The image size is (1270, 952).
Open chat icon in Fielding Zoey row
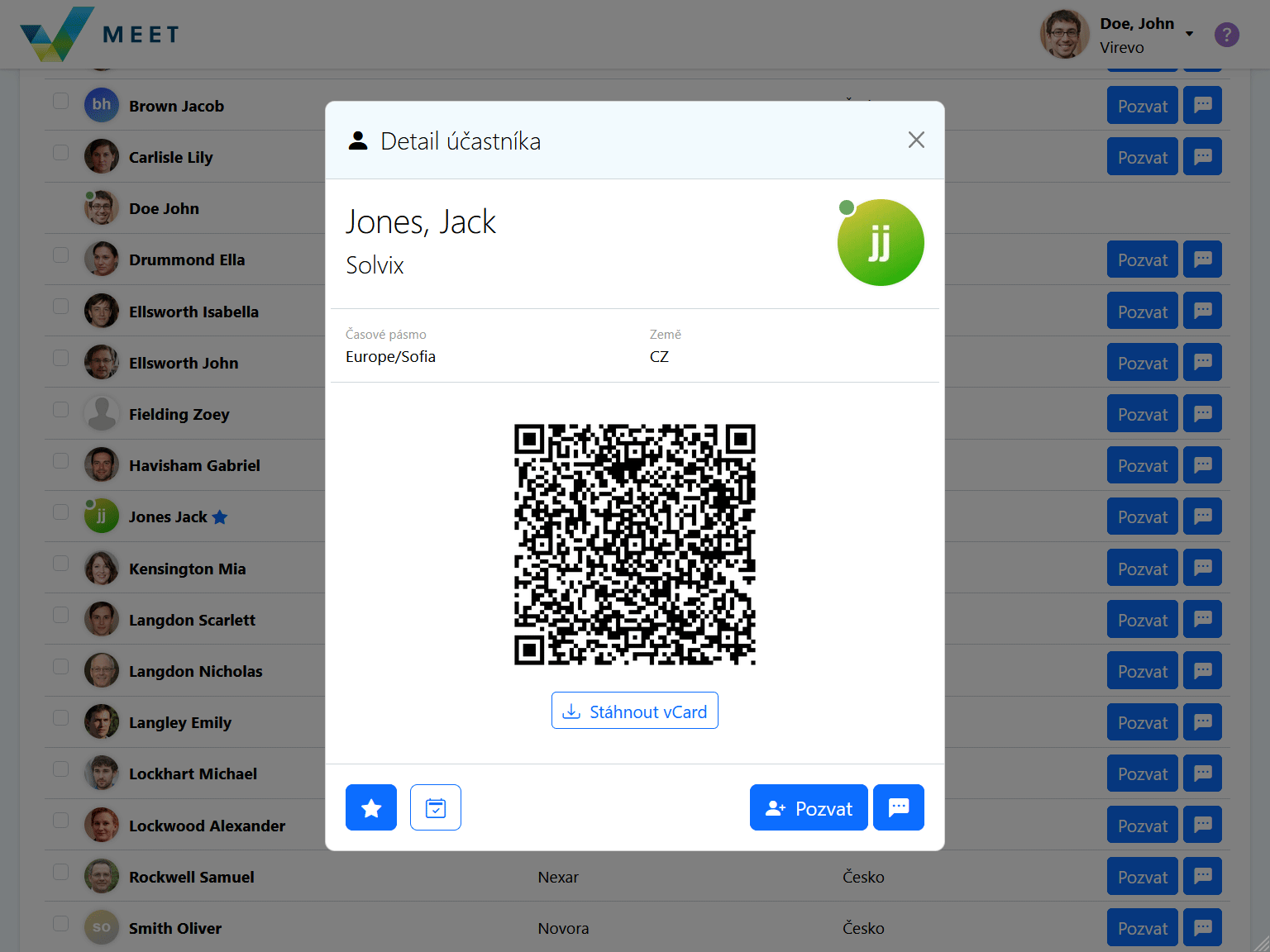tap(1202, 413)
